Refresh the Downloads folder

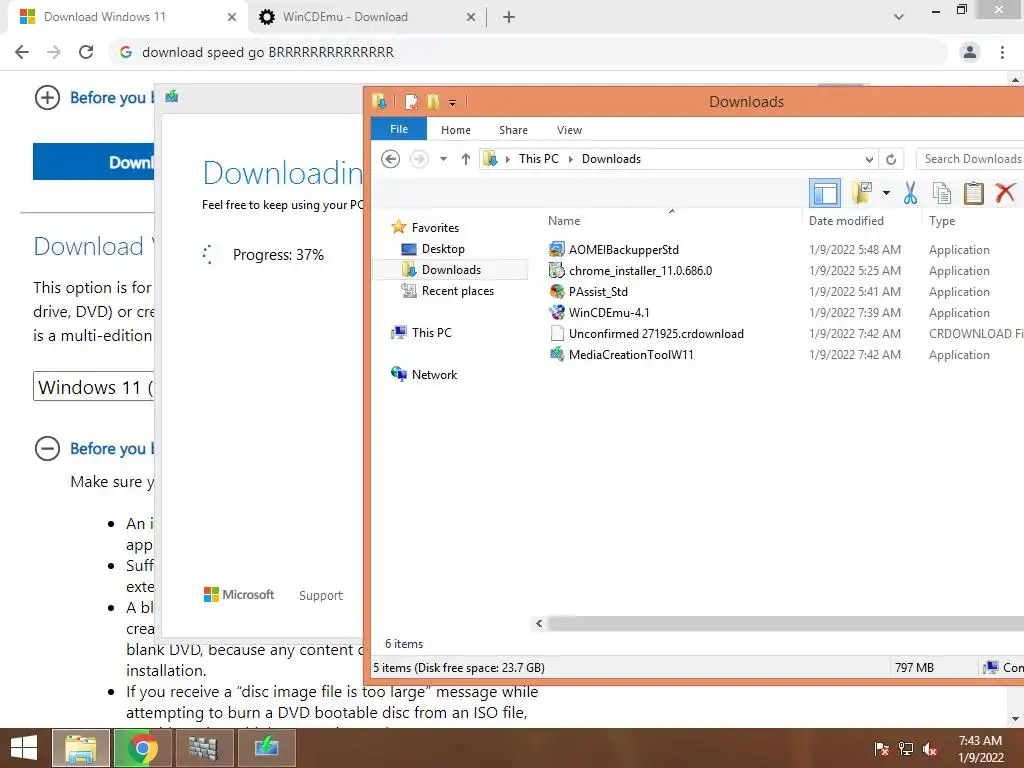[891, 159]
